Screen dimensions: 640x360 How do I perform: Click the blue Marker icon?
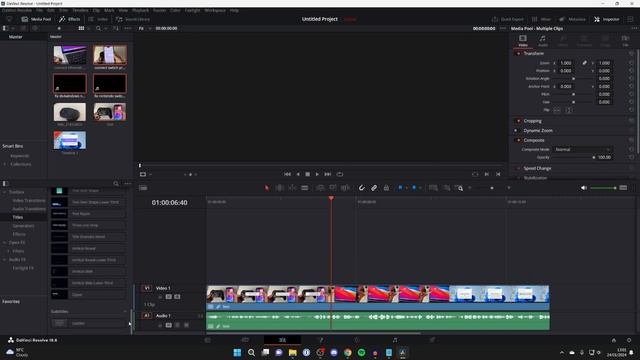(414, 188)
